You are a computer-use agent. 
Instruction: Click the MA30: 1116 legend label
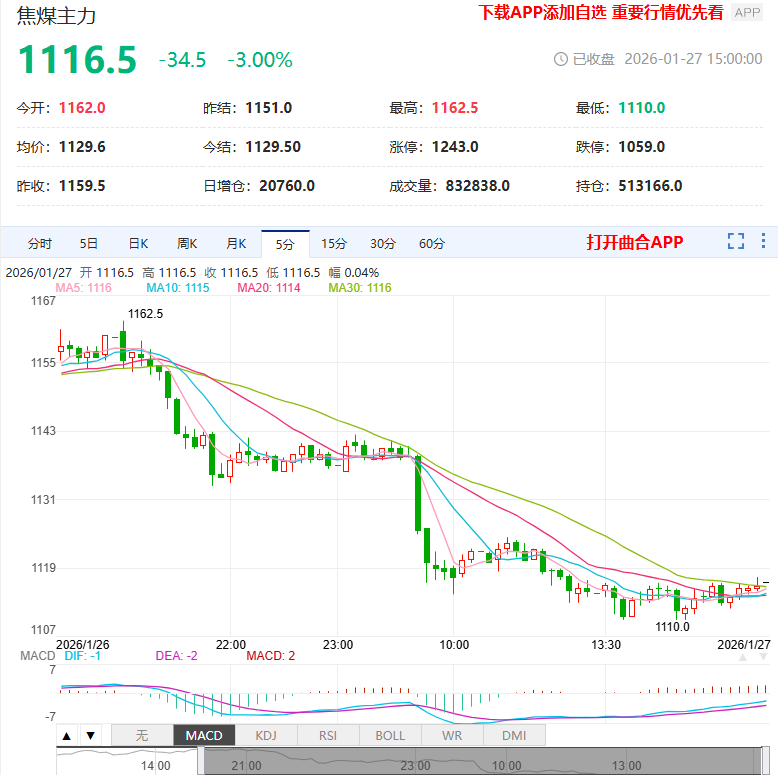(360, 288)
